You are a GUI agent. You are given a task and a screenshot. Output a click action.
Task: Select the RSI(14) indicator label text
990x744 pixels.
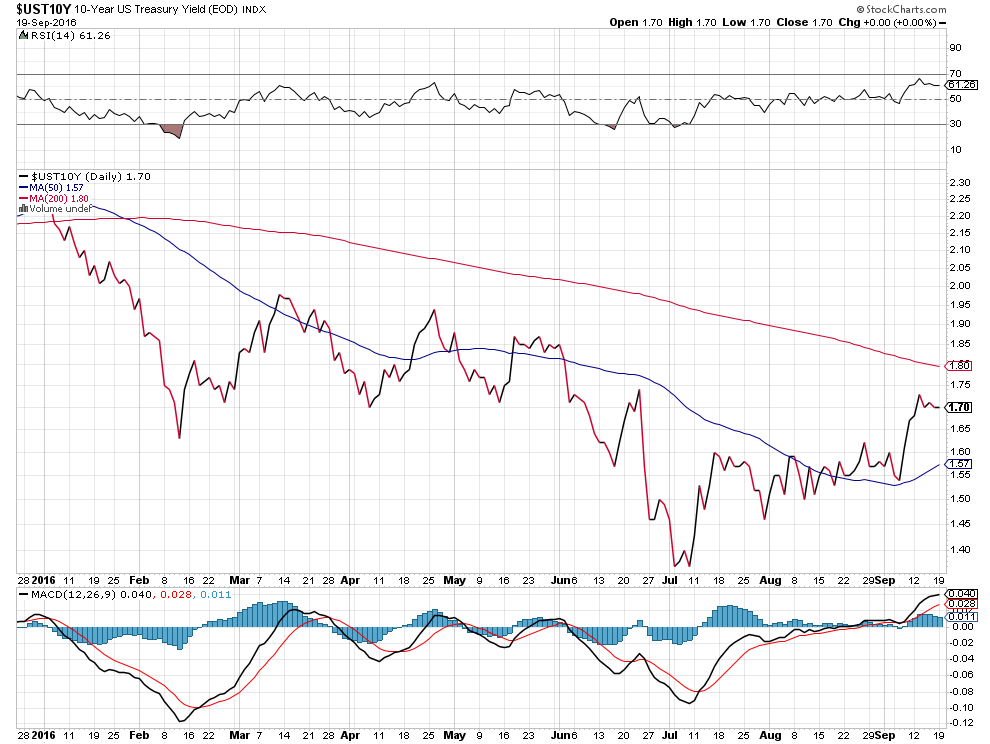(48, 35)
